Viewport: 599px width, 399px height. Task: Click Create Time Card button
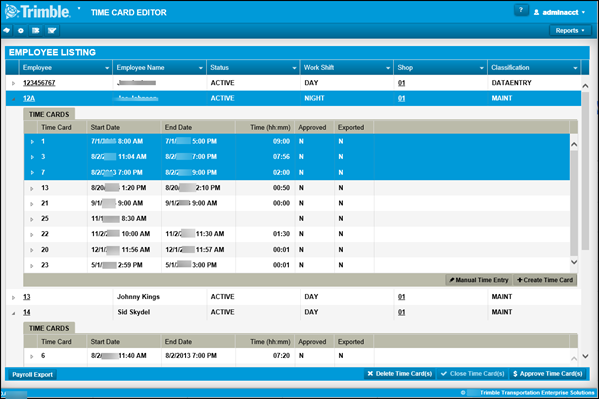(x=545, y=280)
